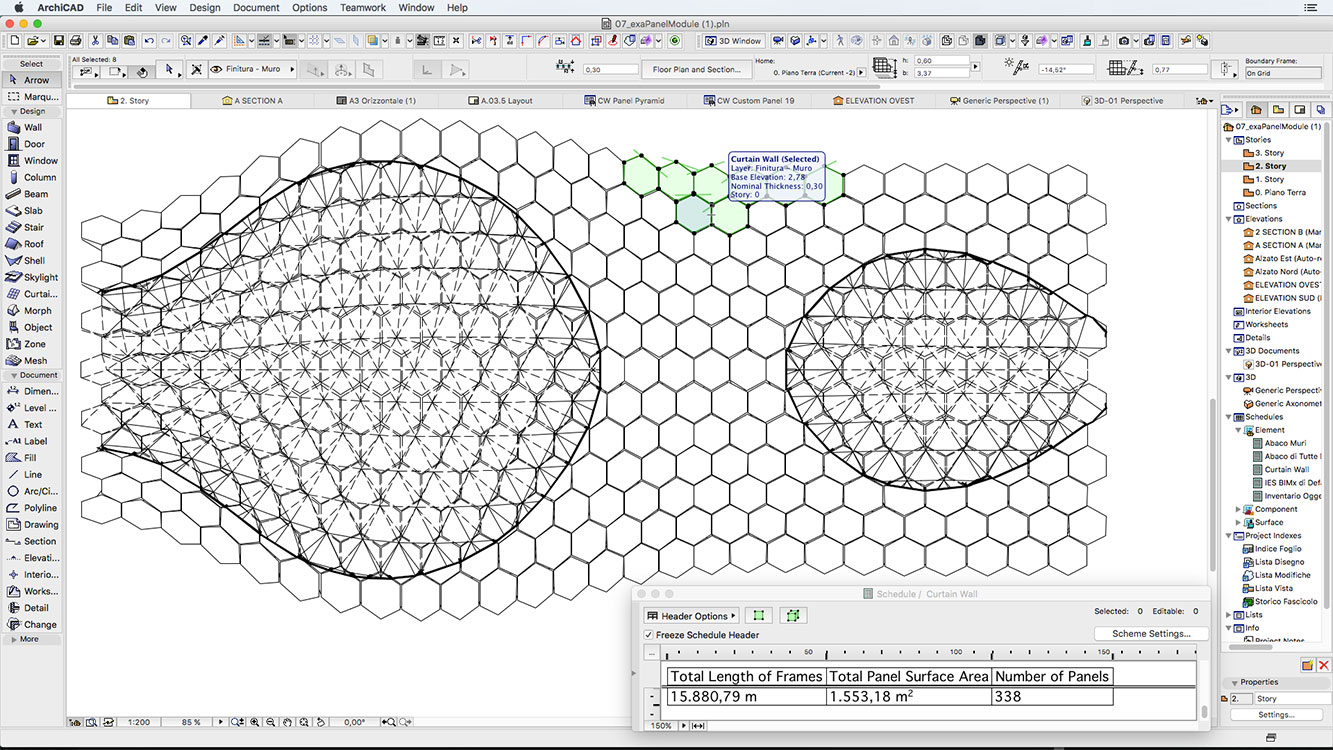Select the Mesh tool
The width and height of the screenshot is (1333, 750).
(35, 360)
